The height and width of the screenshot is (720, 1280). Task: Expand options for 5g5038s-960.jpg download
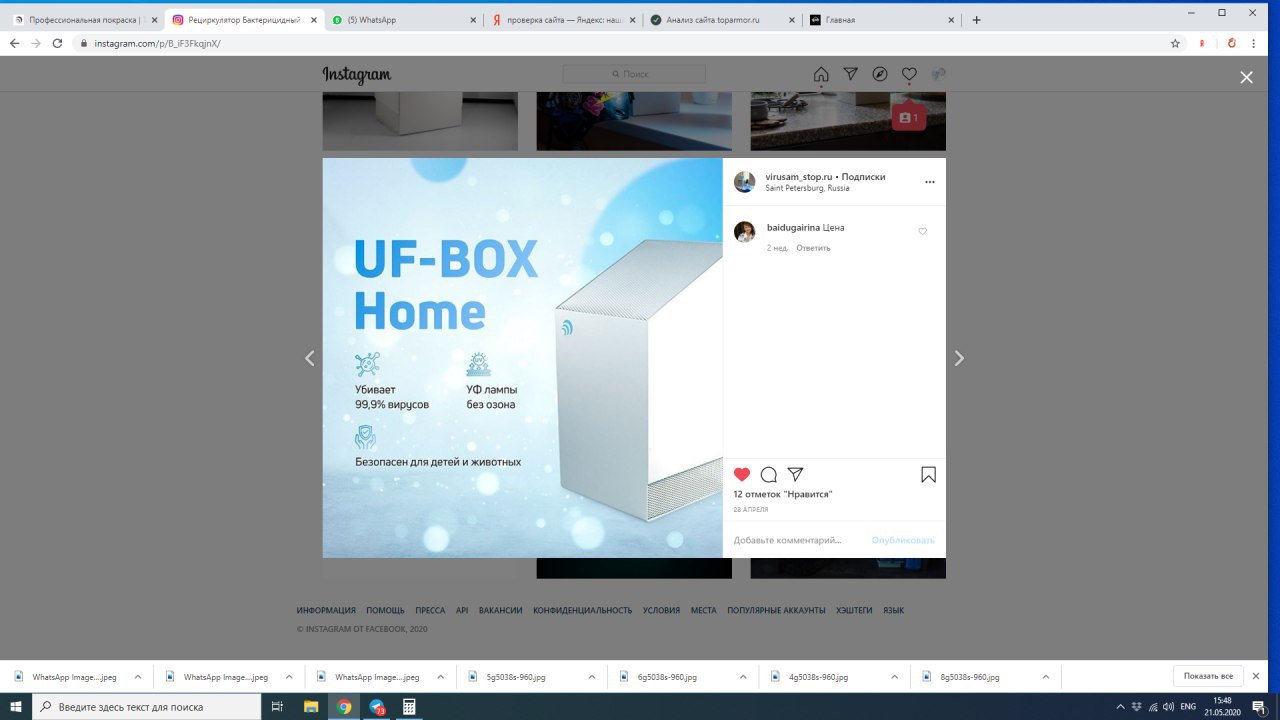[x=592, y=677]
